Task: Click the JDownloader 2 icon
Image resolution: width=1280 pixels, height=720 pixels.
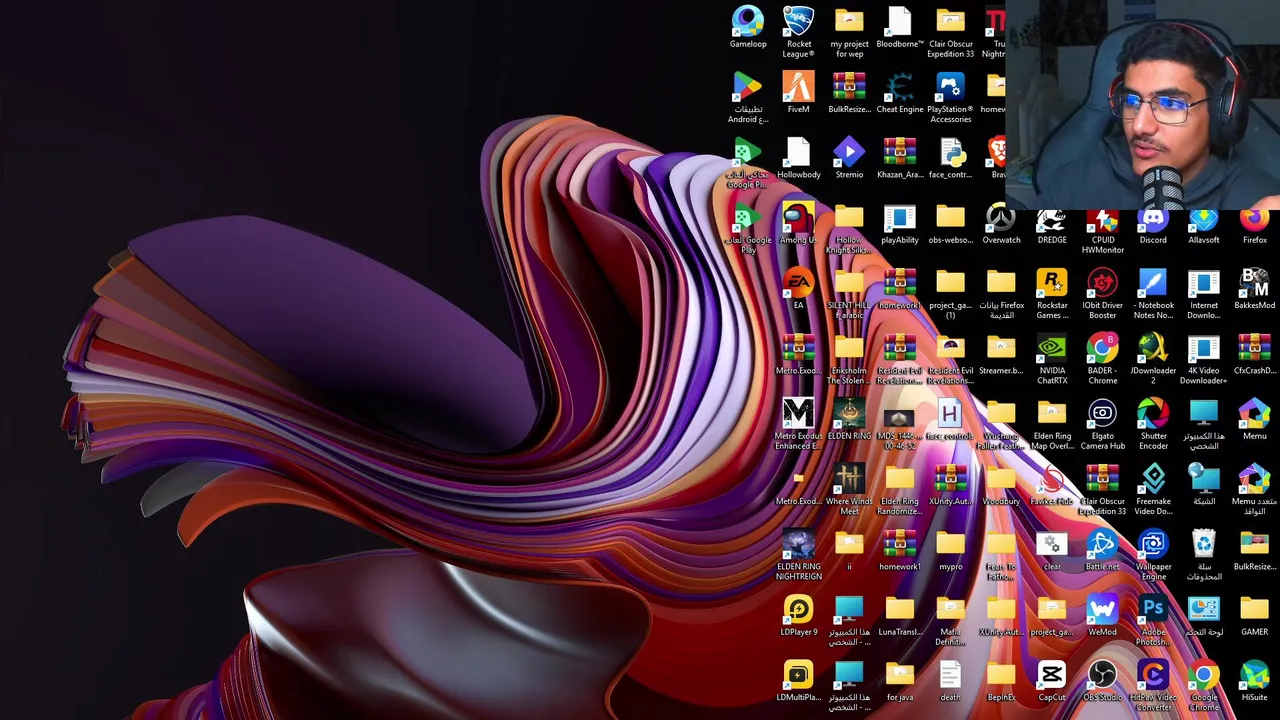Action: coord(1153,360)
